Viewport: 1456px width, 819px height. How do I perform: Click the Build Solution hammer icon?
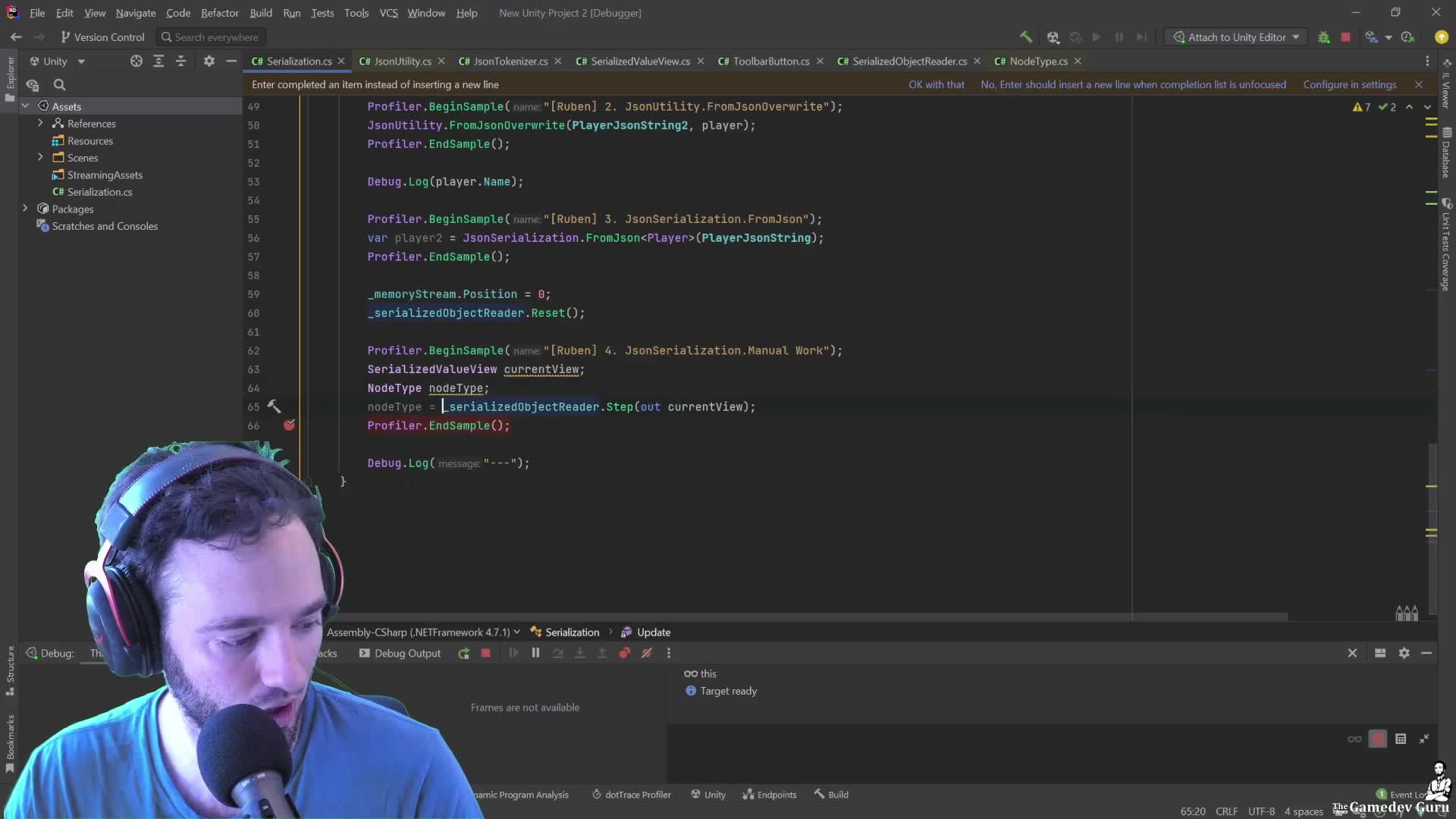pos(1026,36)
